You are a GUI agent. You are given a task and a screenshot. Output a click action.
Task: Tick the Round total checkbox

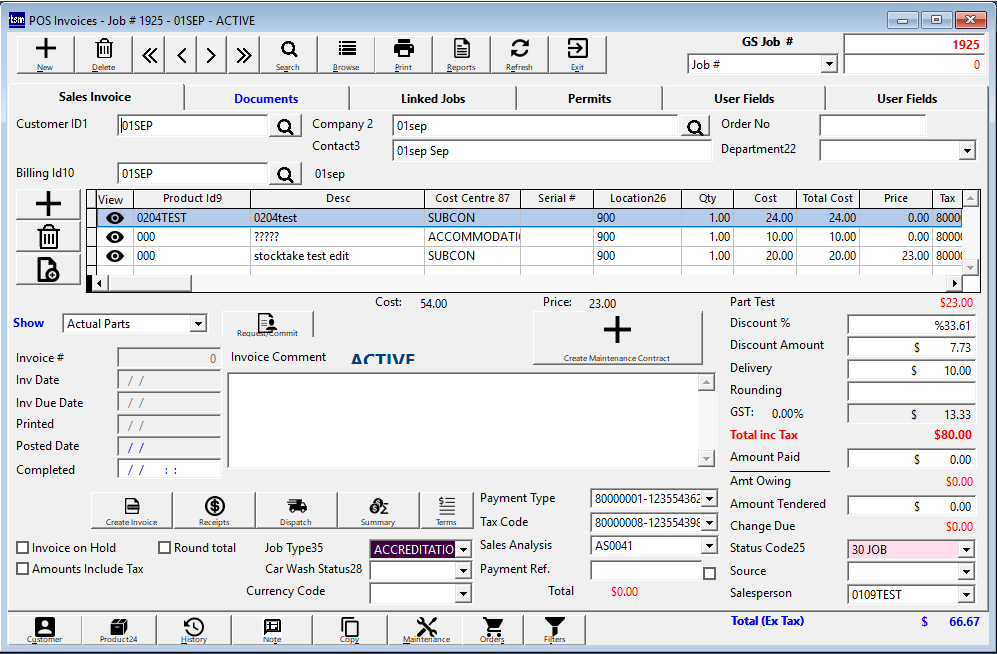coord(165,548)
